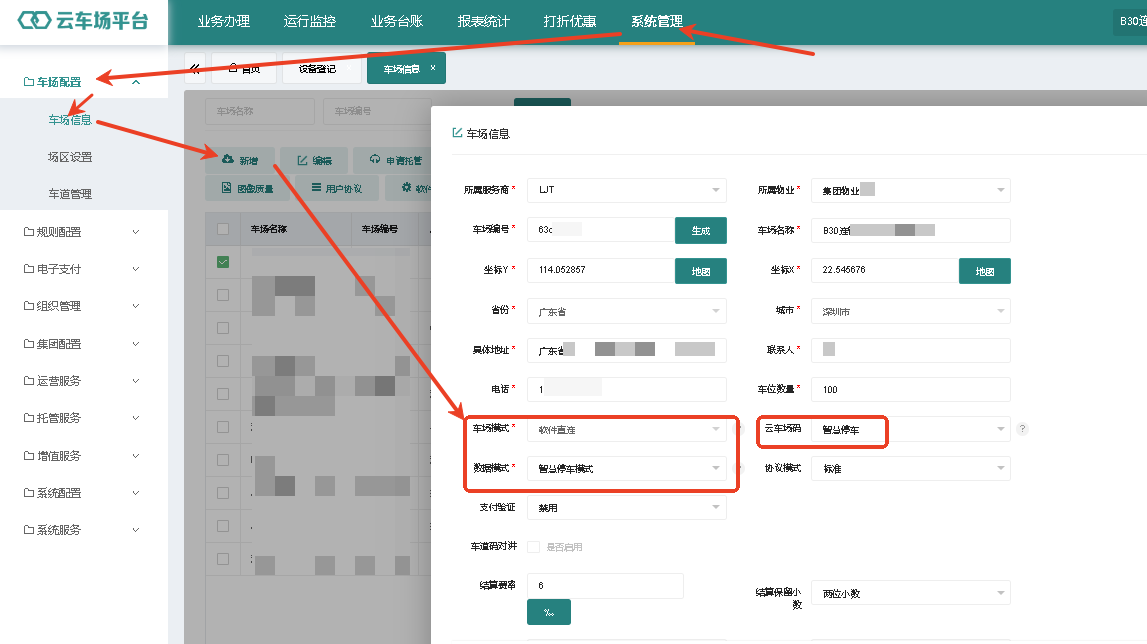The image size is (1147, 644).
Task: Click the cloud icon on 新增 button
Action: (227, 159)
